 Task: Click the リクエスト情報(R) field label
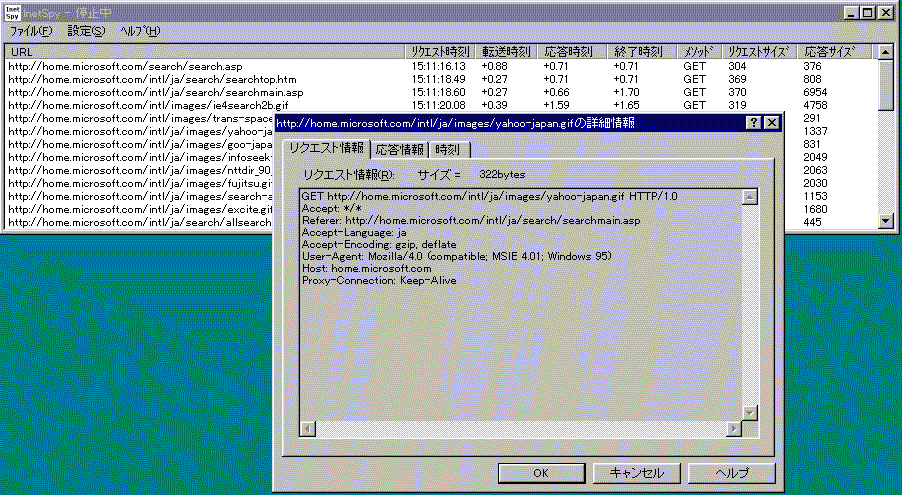(349, 174)
